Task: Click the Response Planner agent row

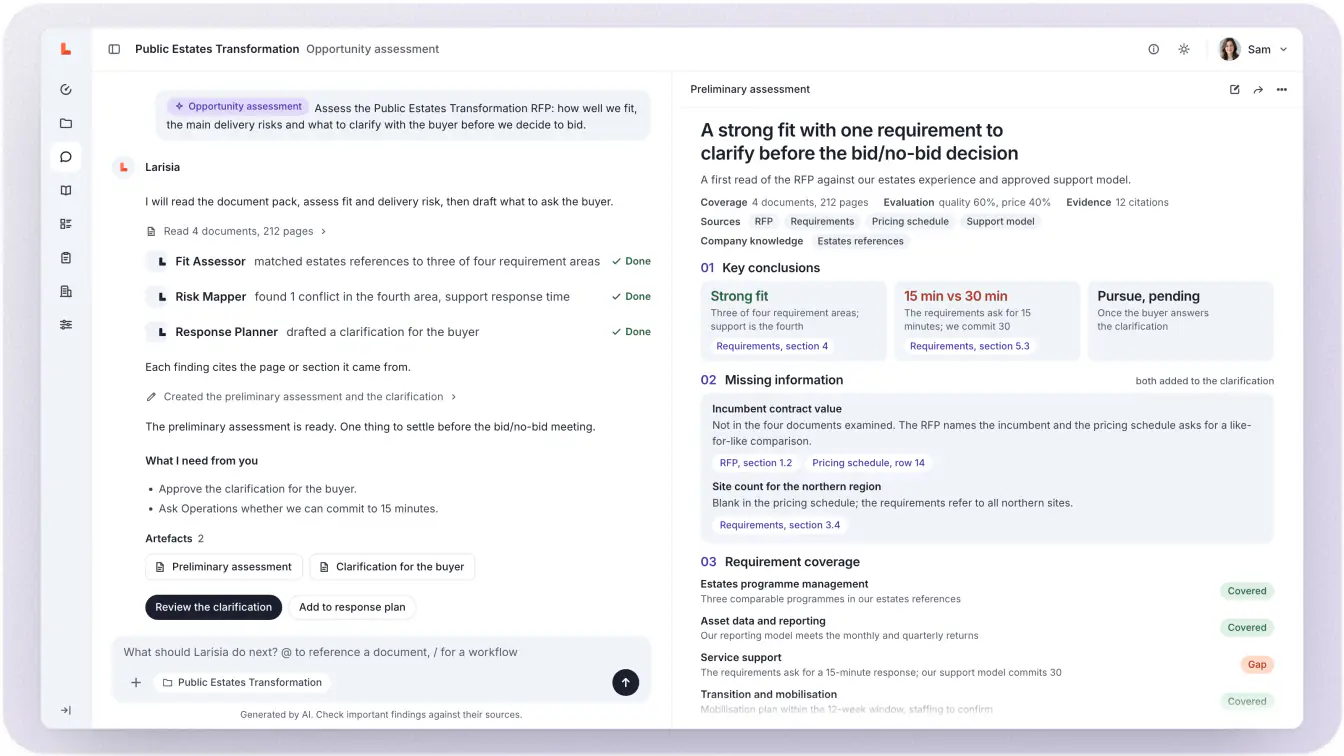Action: coord(398,332)
